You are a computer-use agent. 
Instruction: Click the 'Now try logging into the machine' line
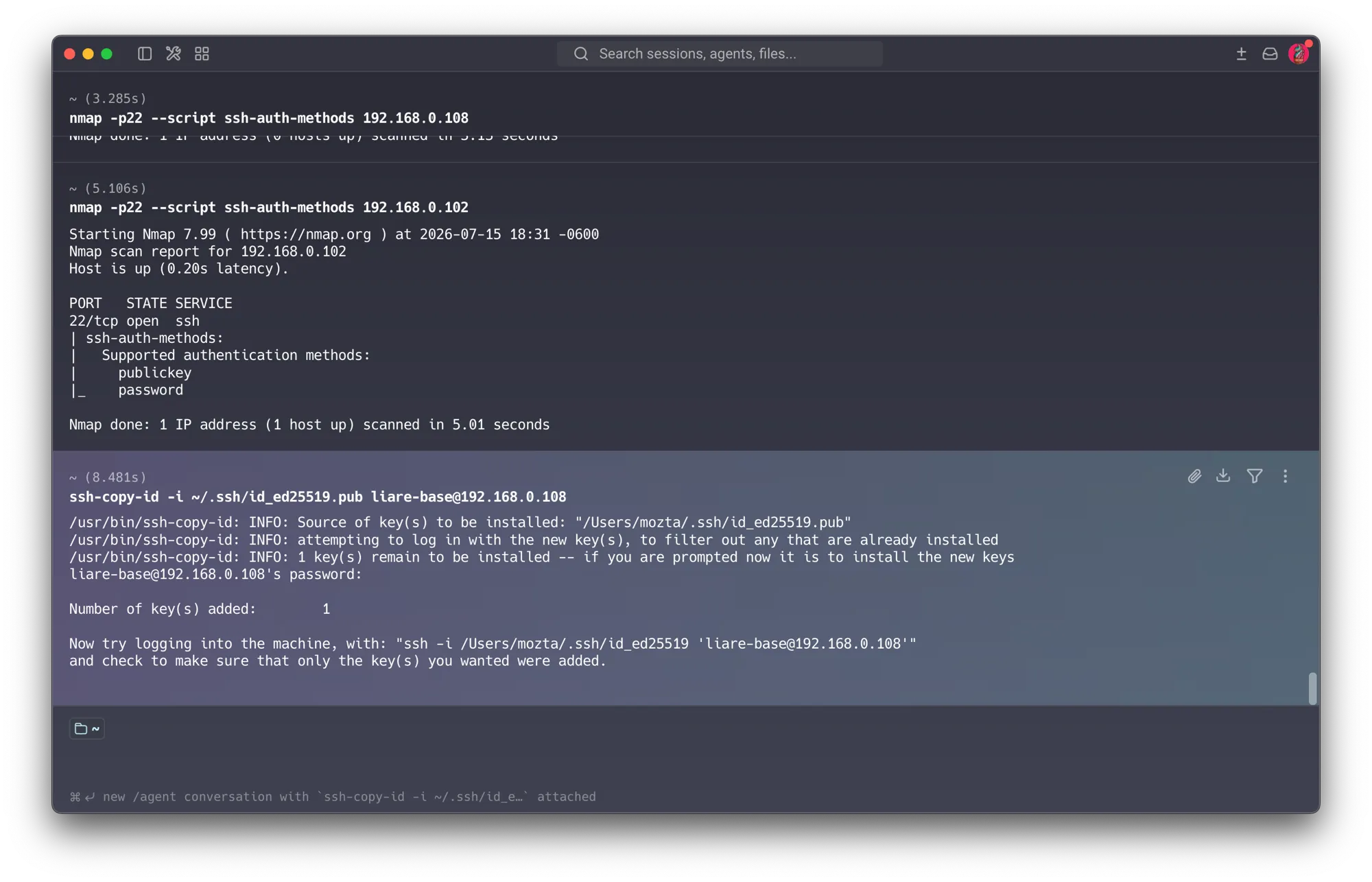[493, 643]
